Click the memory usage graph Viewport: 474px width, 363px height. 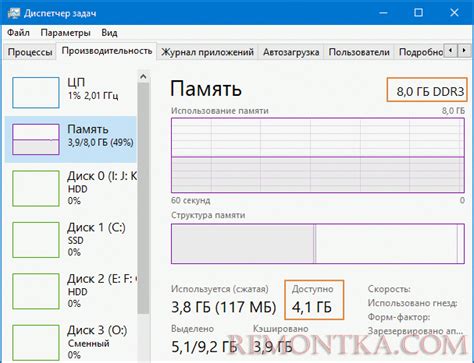pyautogui.click(x=318, y=155)
